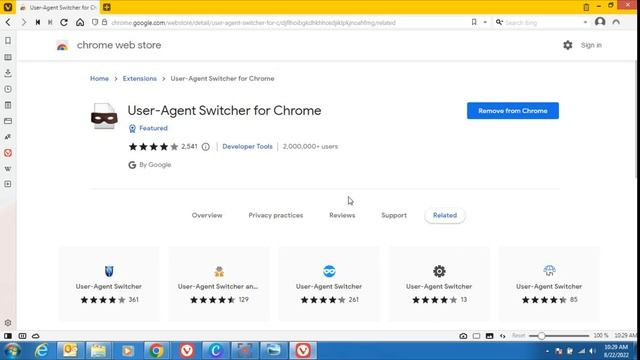Select the Related tab
The height and width of the screenshot is (360, 640).
click(x=444, y=215)
